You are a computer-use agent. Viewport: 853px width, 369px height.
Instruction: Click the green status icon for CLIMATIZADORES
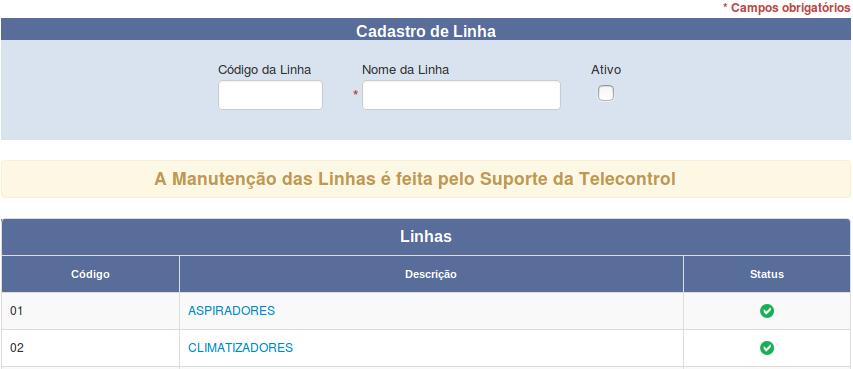point(767,347)
